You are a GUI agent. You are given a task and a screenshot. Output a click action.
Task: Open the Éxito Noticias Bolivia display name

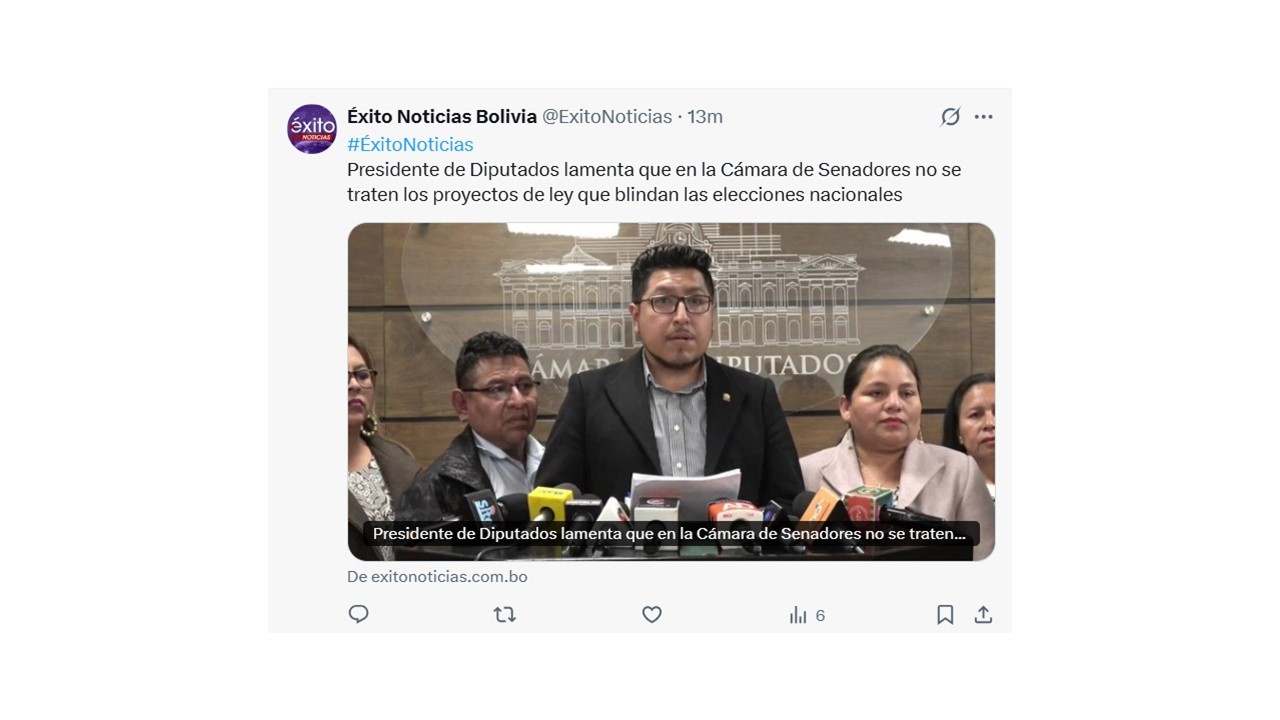coord(442,117)
